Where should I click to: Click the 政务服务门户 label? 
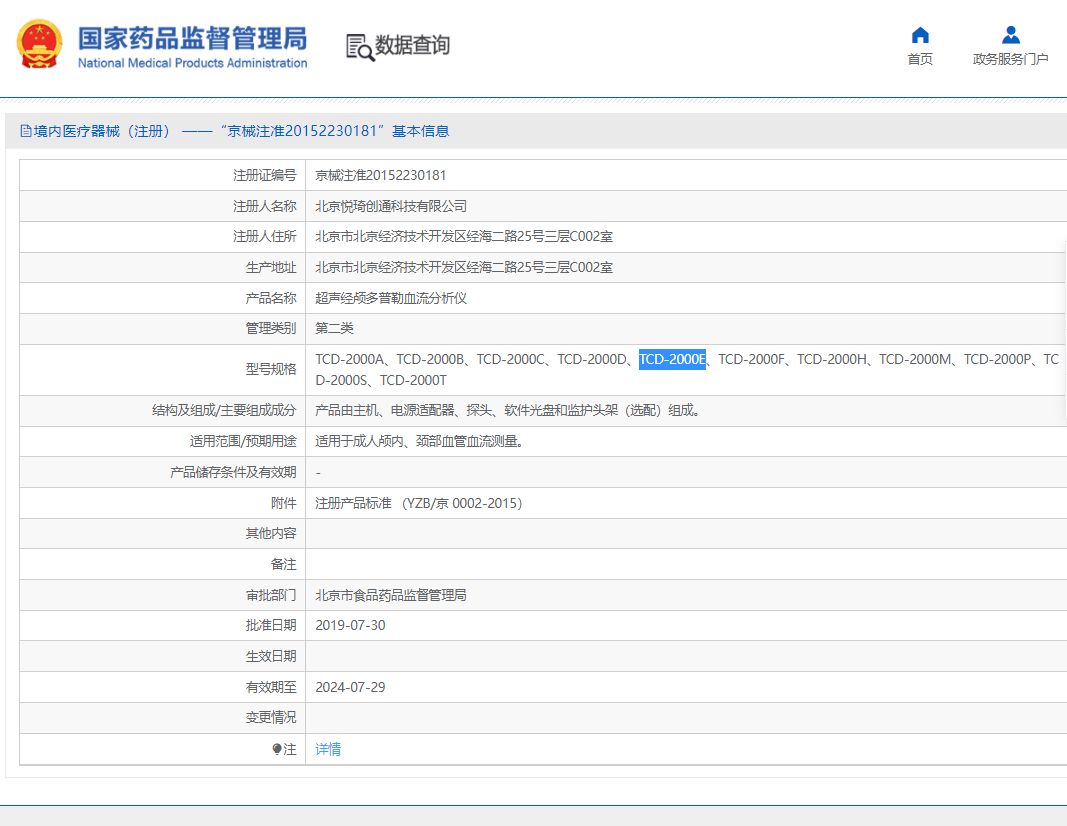pos(1011,59)
